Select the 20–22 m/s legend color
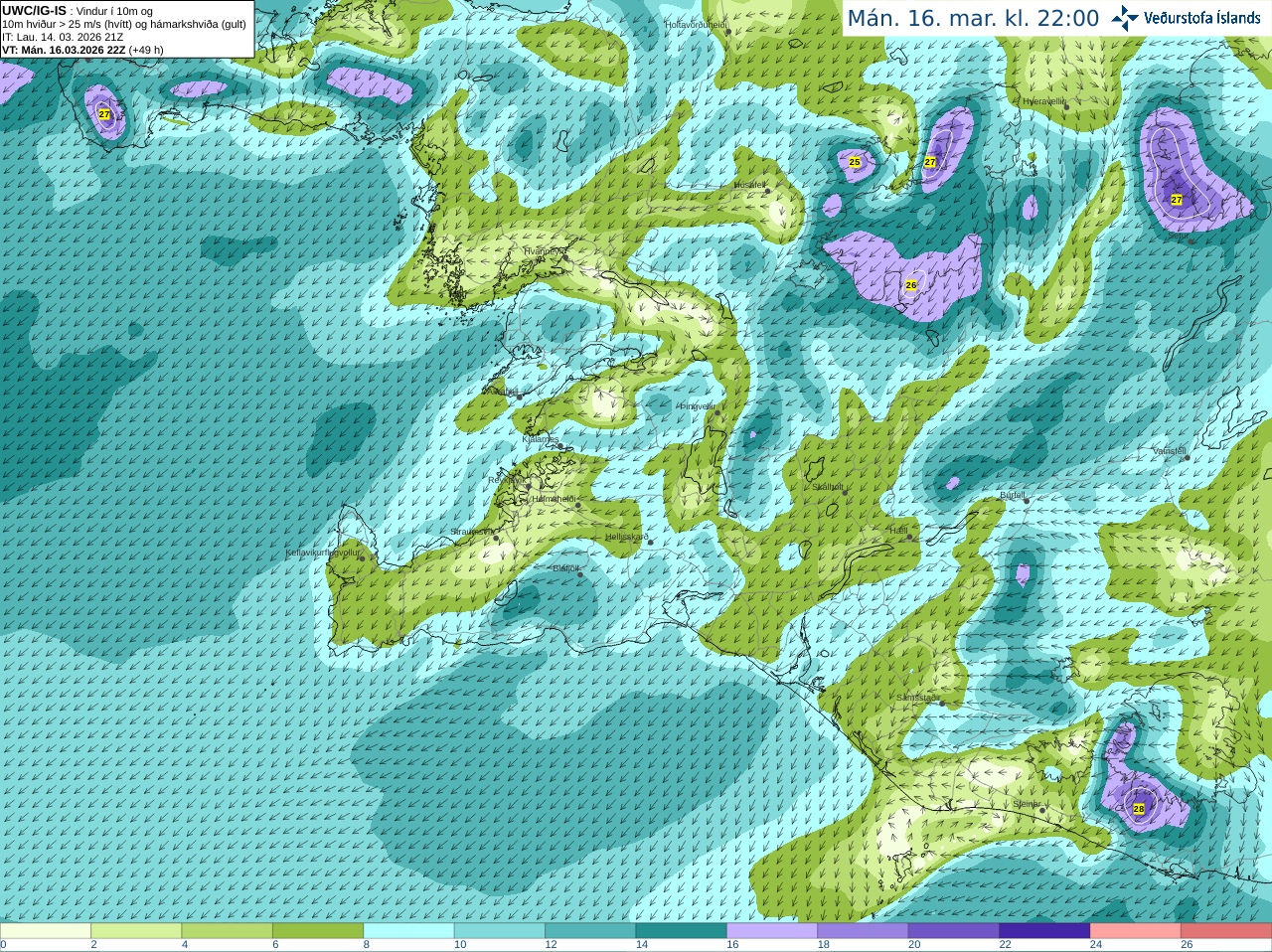 [954, 931]
